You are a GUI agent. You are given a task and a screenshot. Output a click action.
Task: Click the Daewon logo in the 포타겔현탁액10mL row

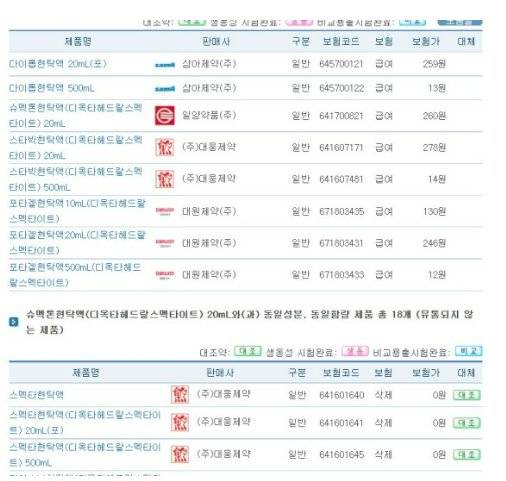pos(165,211)
